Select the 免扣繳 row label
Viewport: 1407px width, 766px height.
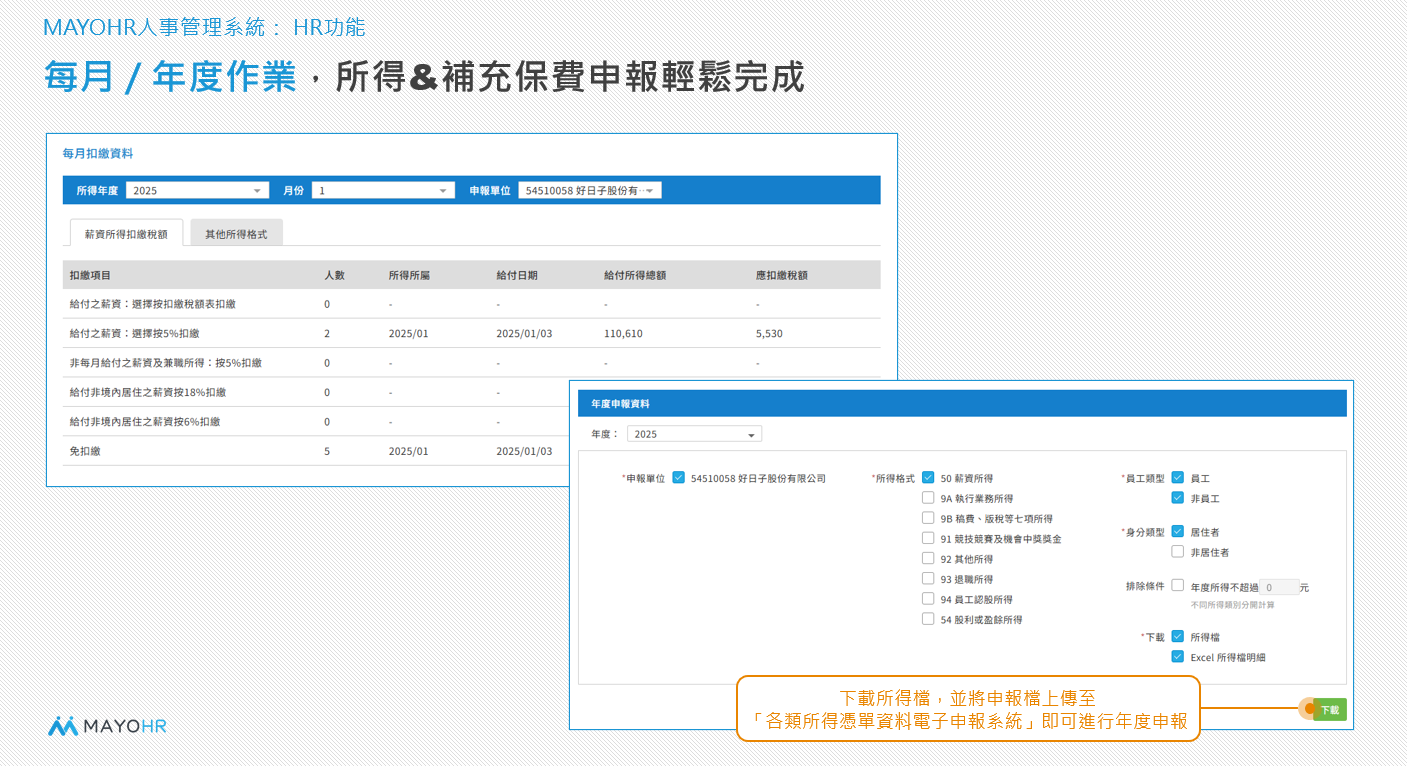tap(85, 451)
